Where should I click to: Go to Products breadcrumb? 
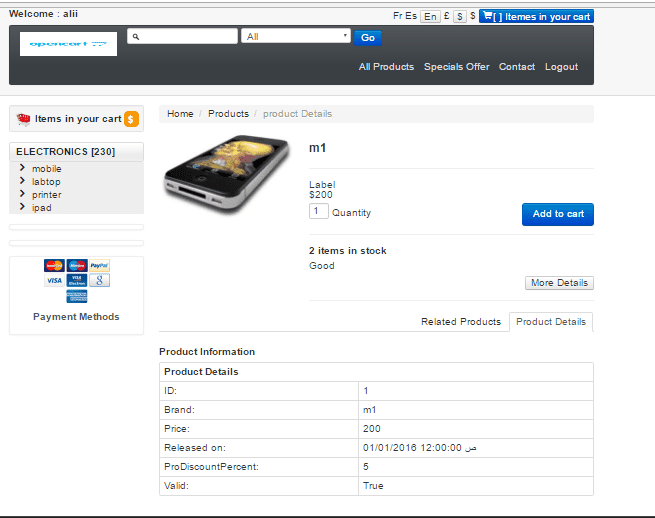(x=228, y=114)
